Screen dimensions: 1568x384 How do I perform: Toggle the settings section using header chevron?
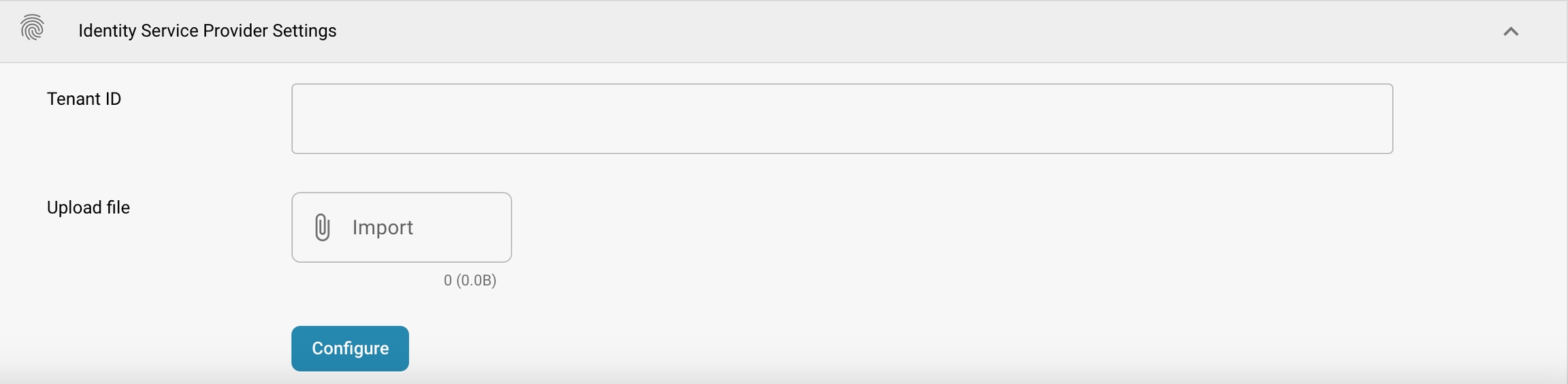[x=1510, y=31]
